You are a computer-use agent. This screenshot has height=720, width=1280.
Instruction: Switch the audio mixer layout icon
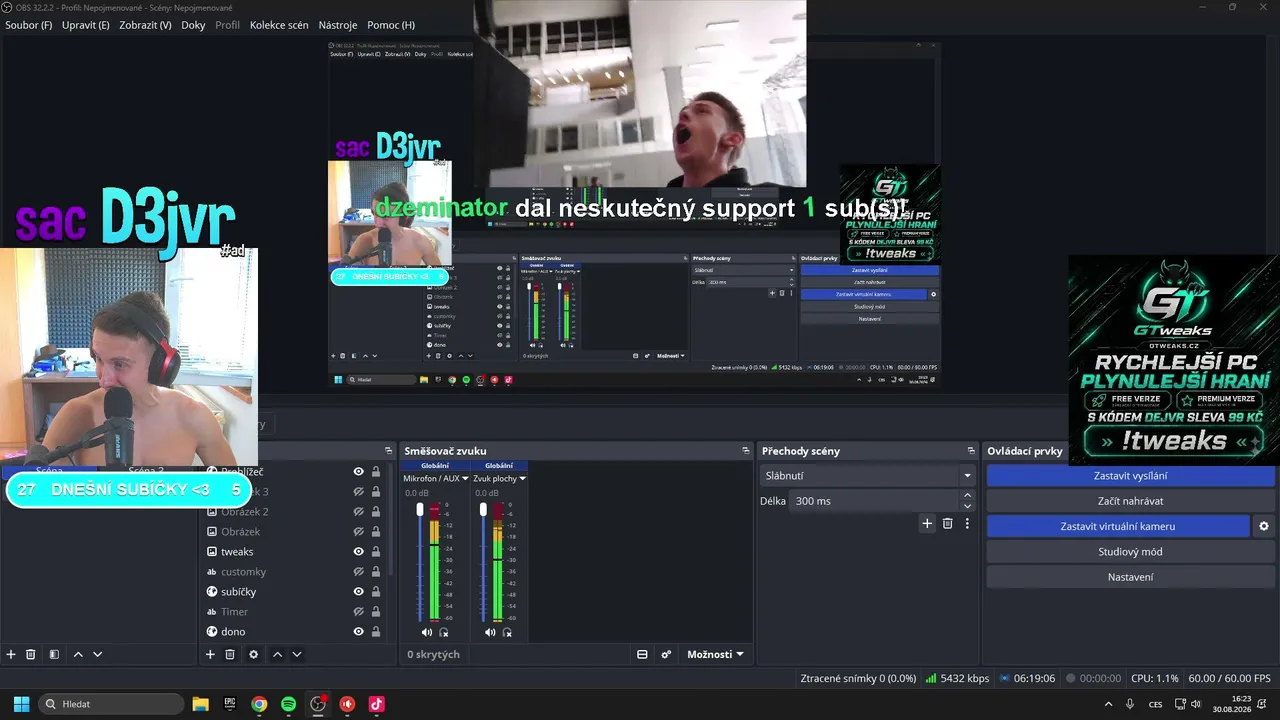click(x=642, y=654)
